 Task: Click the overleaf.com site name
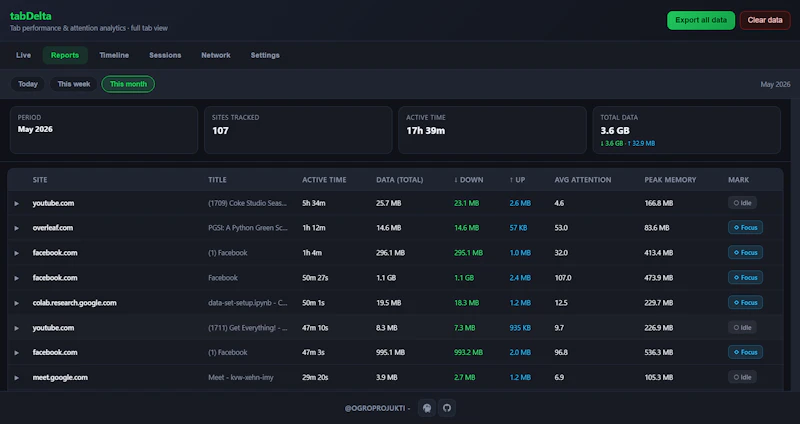53,228
